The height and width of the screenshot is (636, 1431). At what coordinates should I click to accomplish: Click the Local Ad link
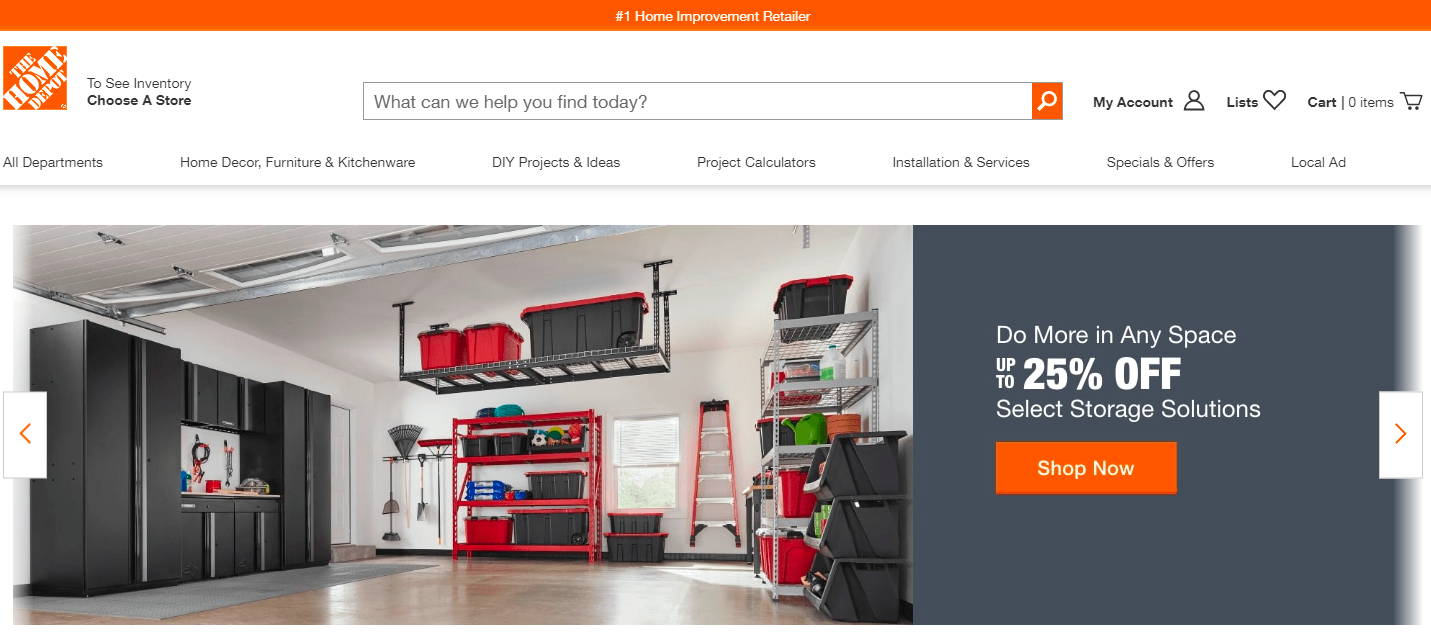[1318, 162]
